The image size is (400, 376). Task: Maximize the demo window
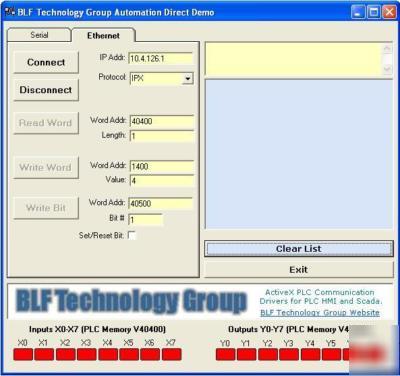pos(374,12)
